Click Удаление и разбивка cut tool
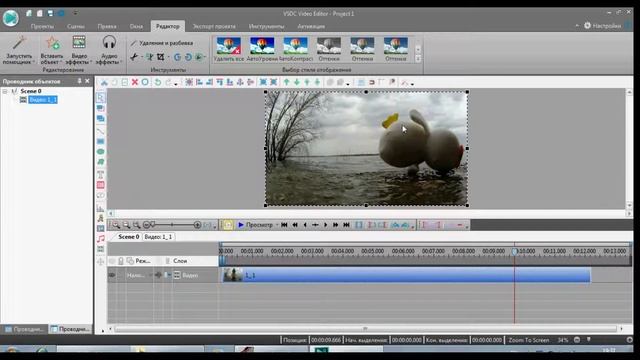Viewport: 640px width, 360px height. click(x=162, y=43)
